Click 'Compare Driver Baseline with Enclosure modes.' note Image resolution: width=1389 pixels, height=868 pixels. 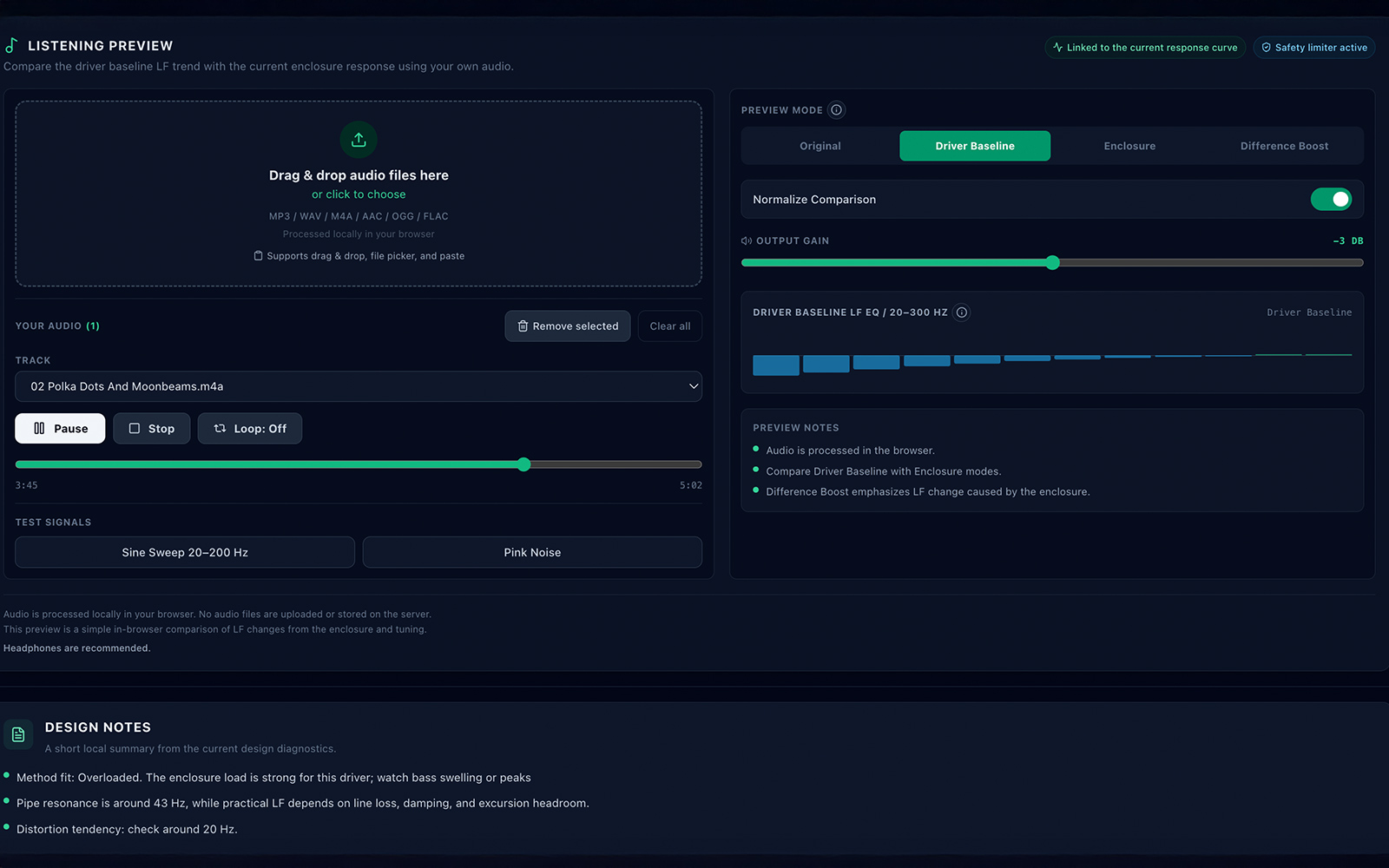[x=883, y=471]
